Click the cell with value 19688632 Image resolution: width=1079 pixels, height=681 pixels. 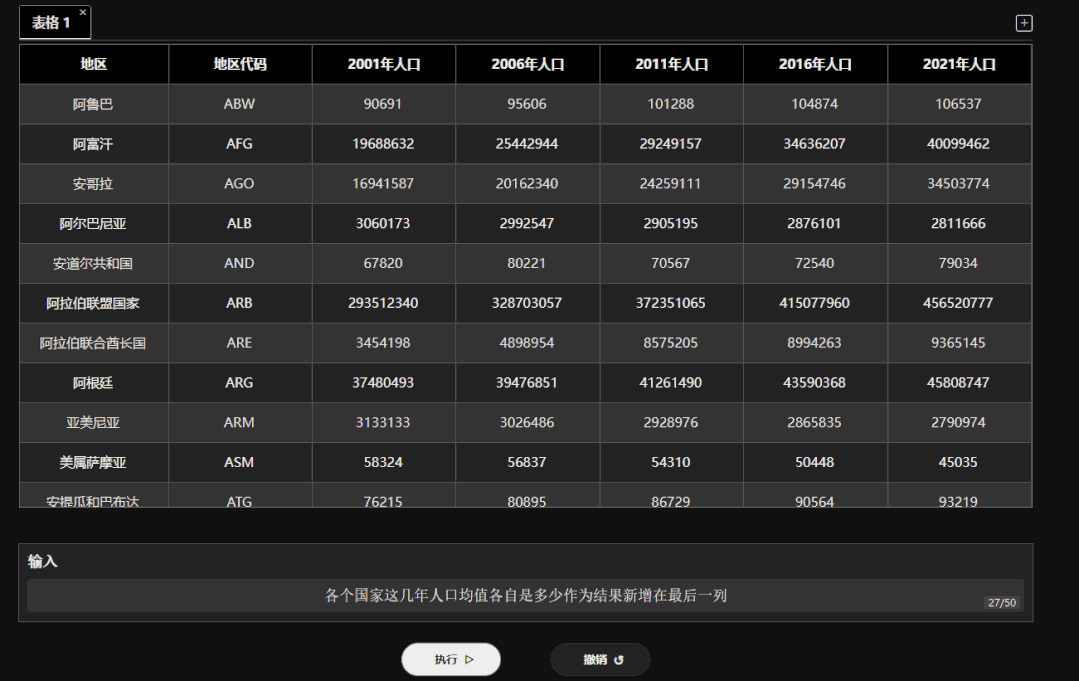pos(384,144)
